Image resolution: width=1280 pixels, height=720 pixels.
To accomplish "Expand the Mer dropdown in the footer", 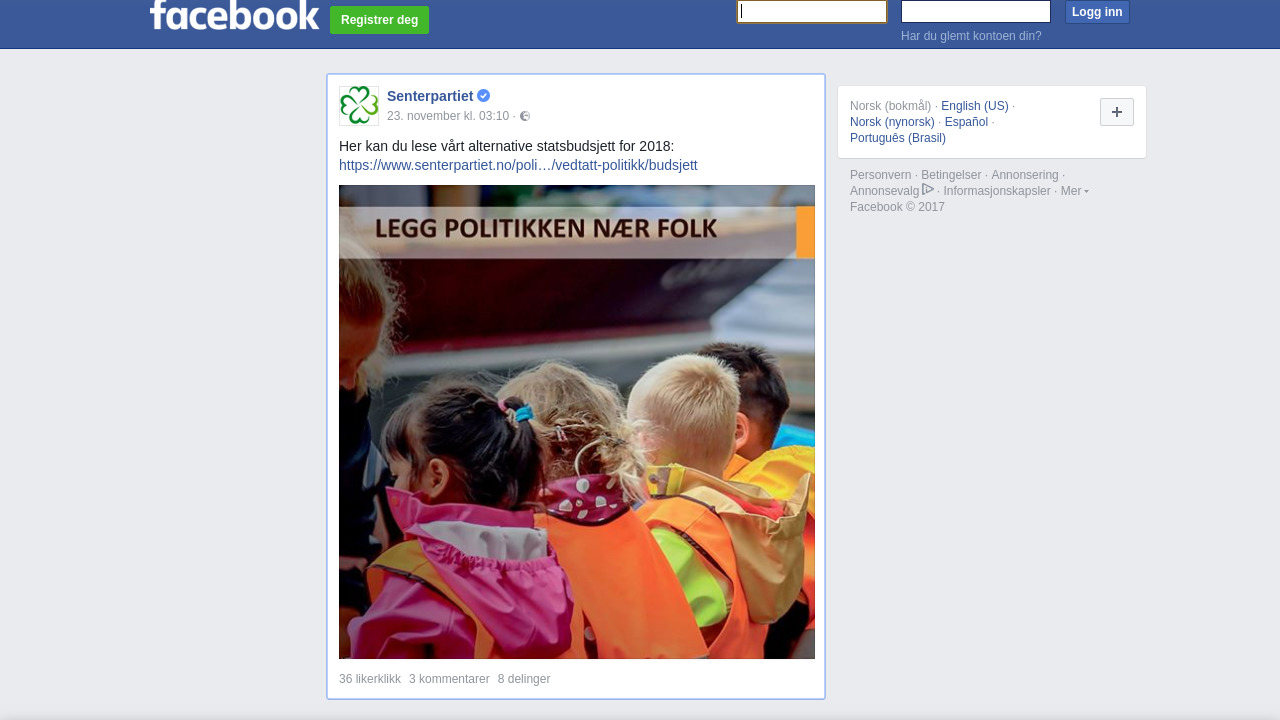I will 1075,191.
